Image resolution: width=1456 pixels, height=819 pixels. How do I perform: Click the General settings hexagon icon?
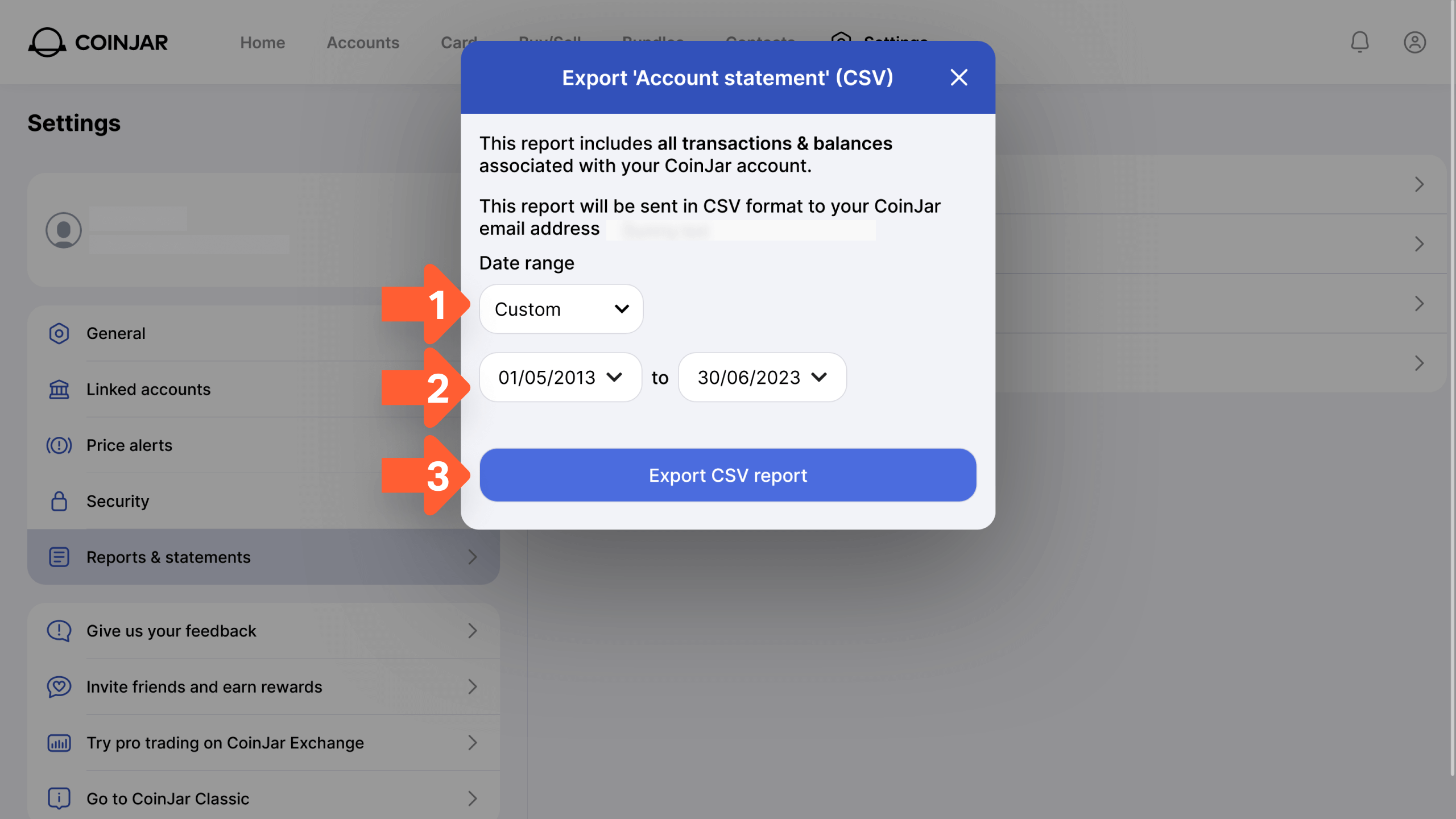(x=59, y=333)
